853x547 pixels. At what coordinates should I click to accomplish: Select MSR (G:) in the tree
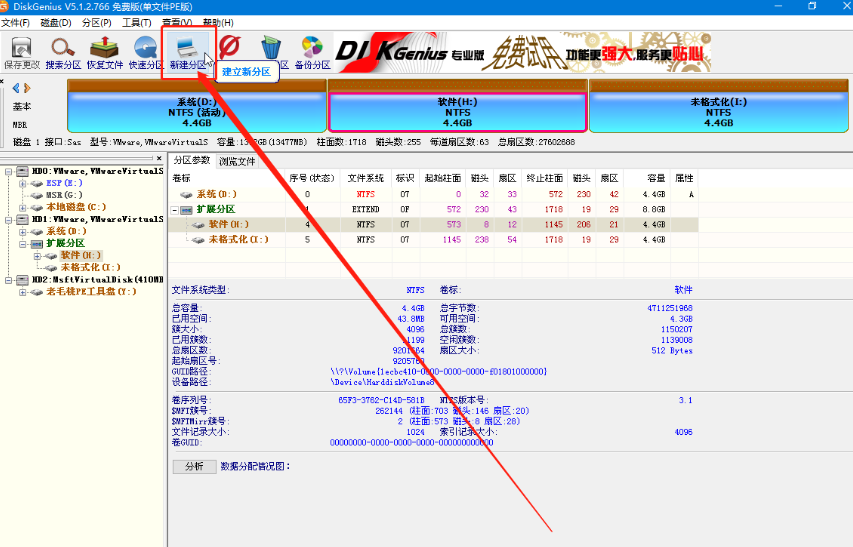tap(64, 195)
